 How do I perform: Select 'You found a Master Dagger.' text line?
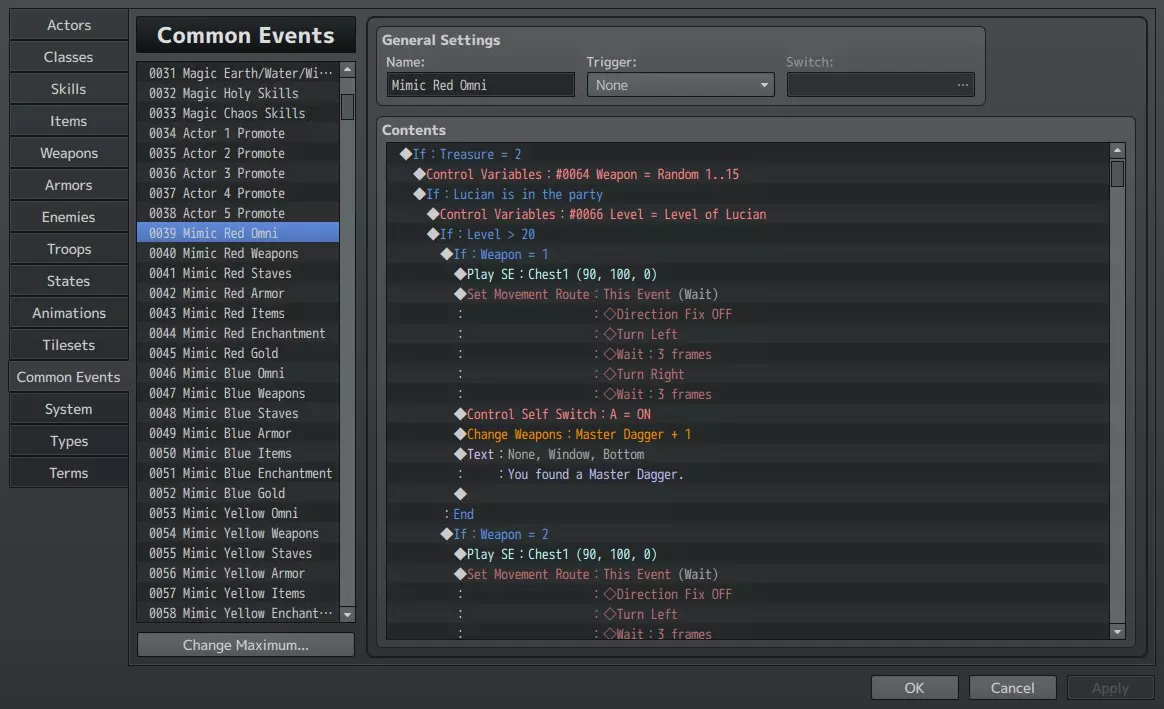(x=748, y=474)
